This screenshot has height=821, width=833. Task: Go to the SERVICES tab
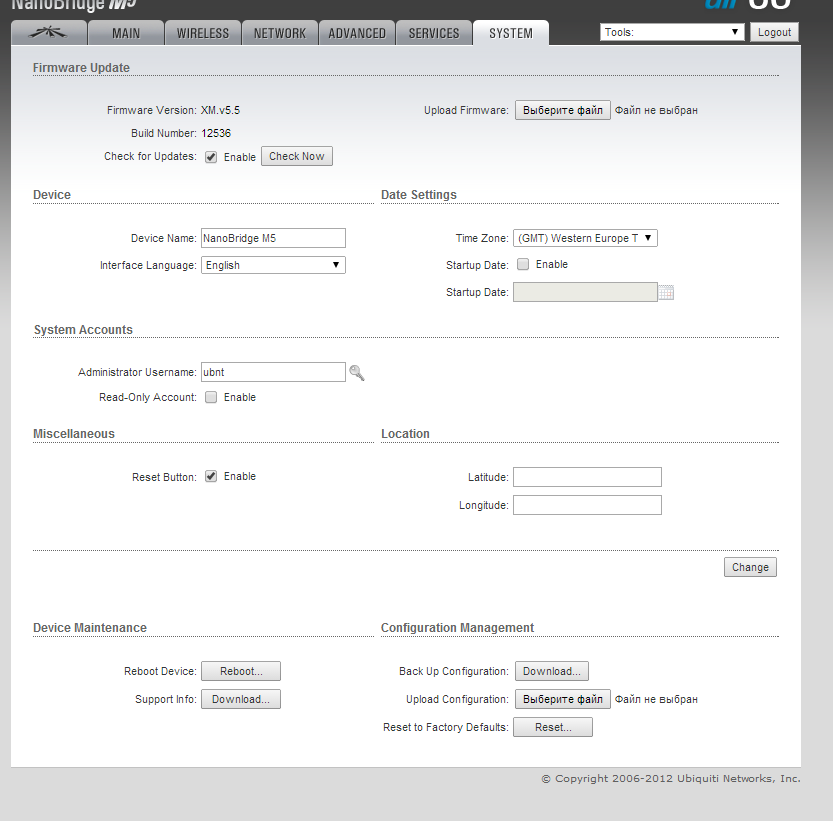434,33
